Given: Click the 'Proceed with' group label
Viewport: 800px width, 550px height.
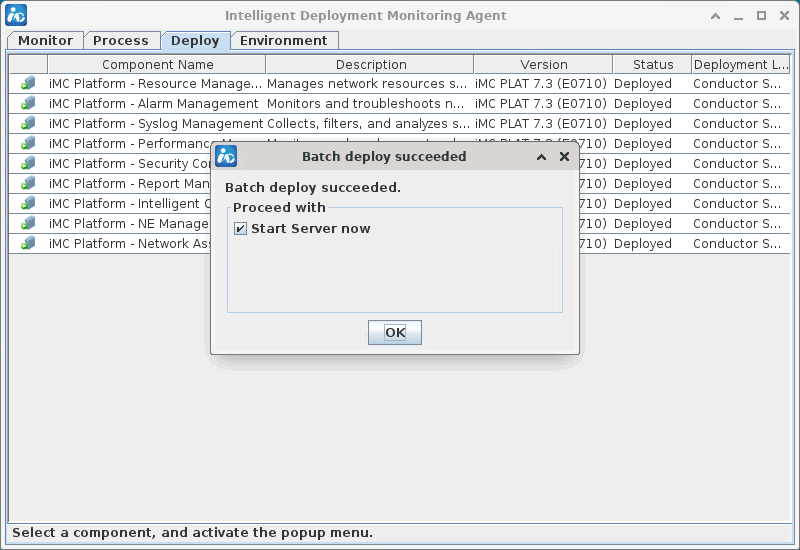Looking at the screenshot, I should click(x=279, y=208).
